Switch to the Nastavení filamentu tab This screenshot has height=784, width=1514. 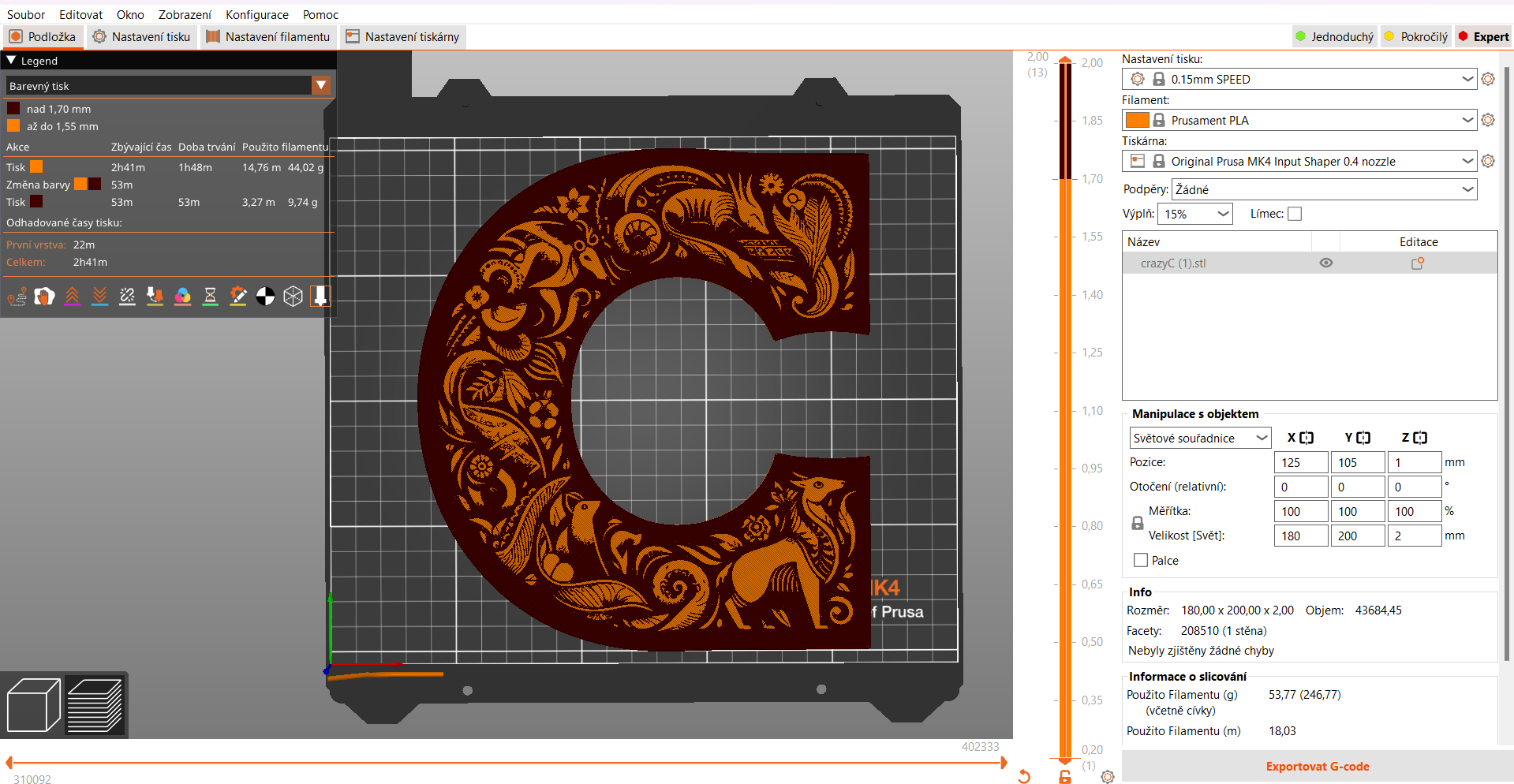point(268,36)
